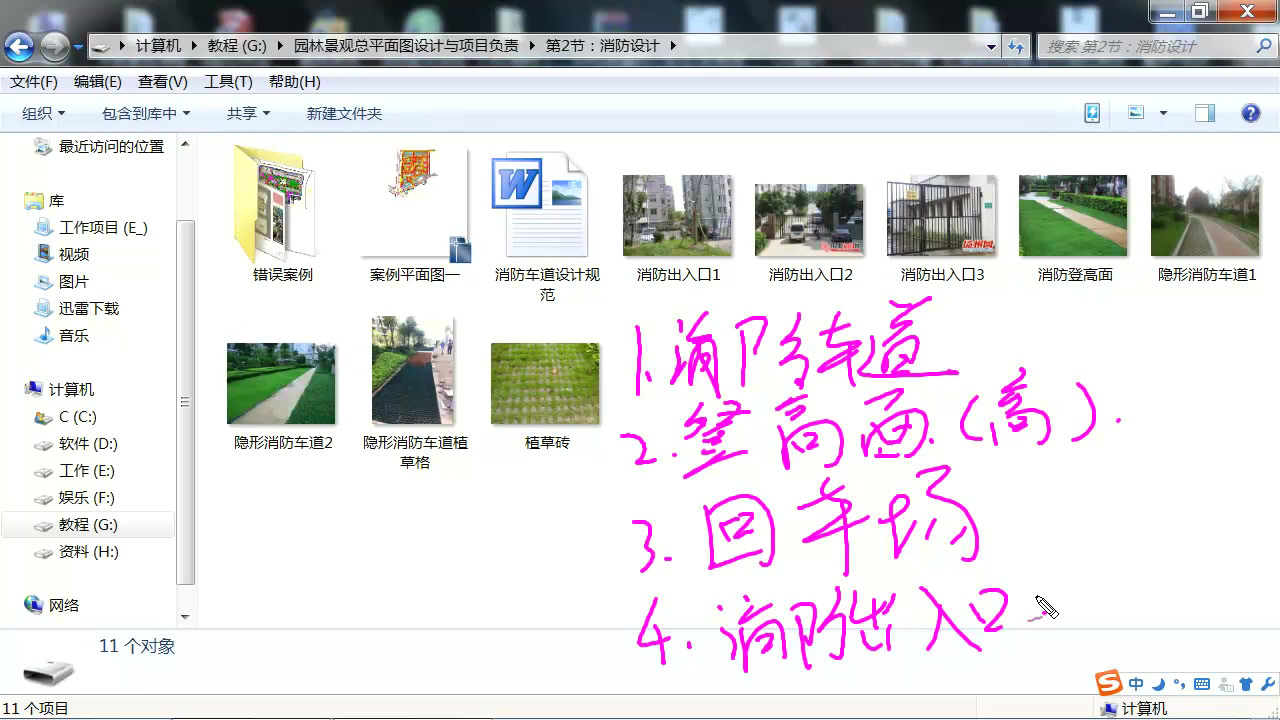
Task: Click the refresh button beside address bar
Action: point(1016,46)
